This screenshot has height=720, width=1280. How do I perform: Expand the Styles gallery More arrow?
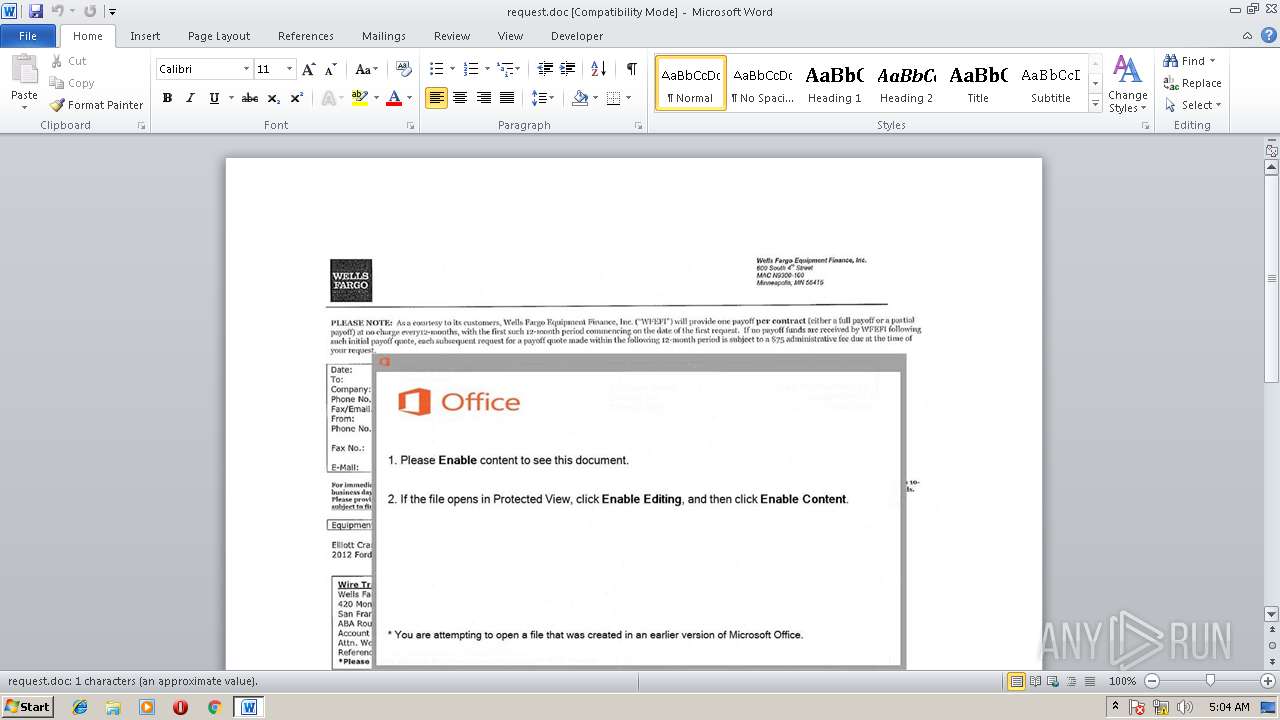pyautogui.click(x=1095, y=103)
